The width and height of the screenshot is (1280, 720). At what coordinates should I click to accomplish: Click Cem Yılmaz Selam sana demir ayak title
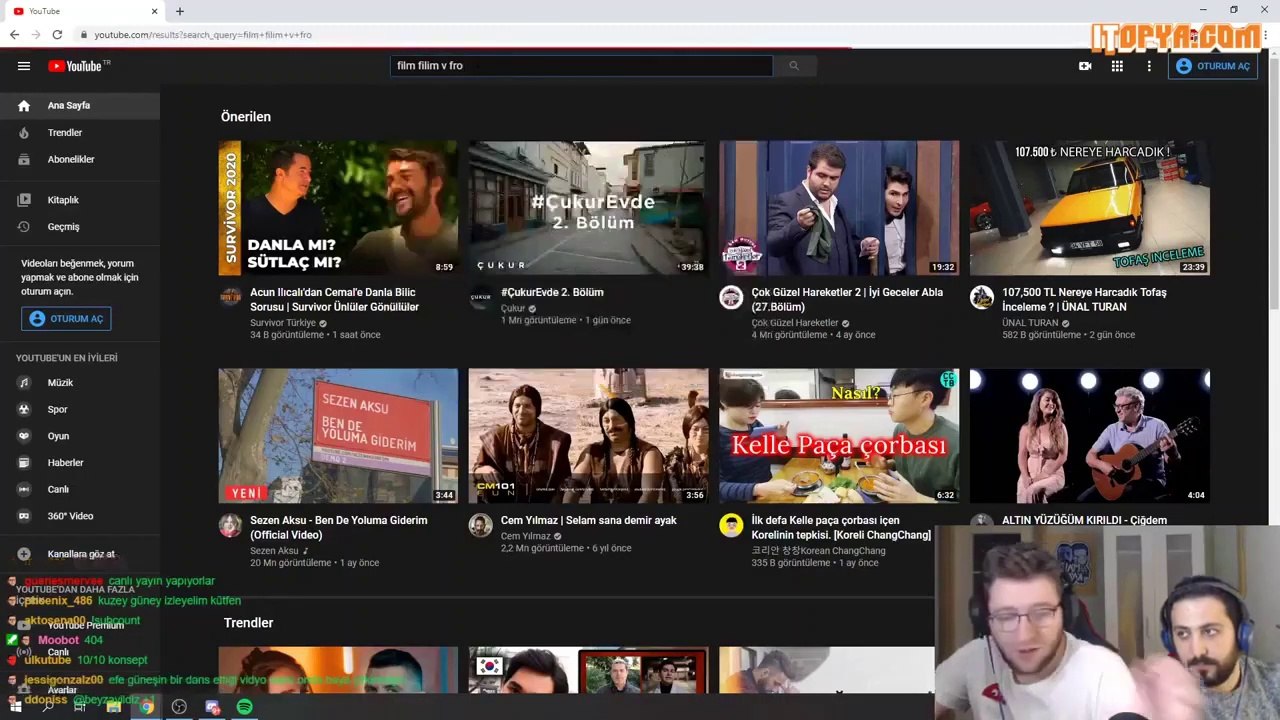click(589, 521)
